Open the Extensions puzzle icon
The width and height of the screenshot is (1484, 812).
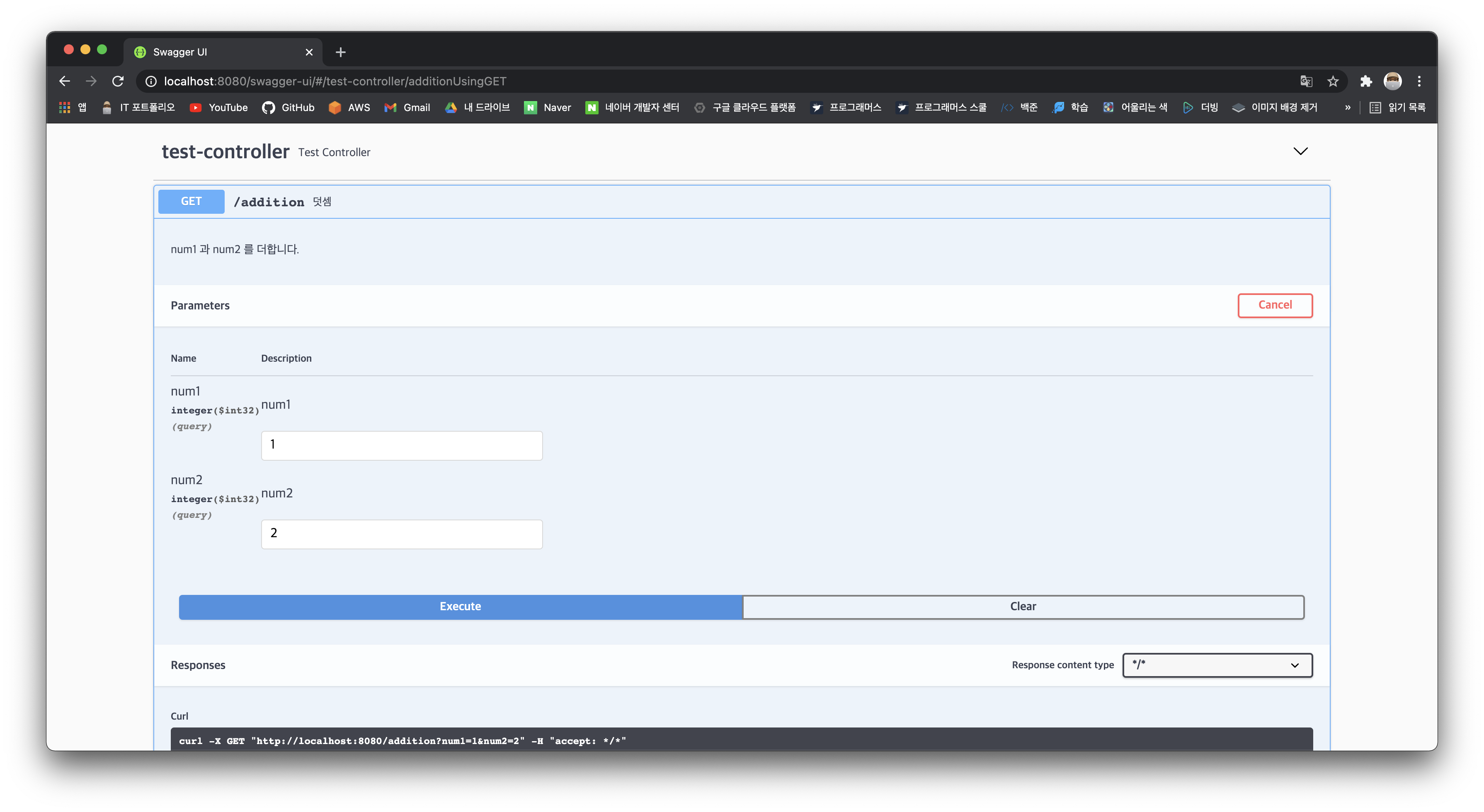pyautogui.click(x=1366, y=81)
